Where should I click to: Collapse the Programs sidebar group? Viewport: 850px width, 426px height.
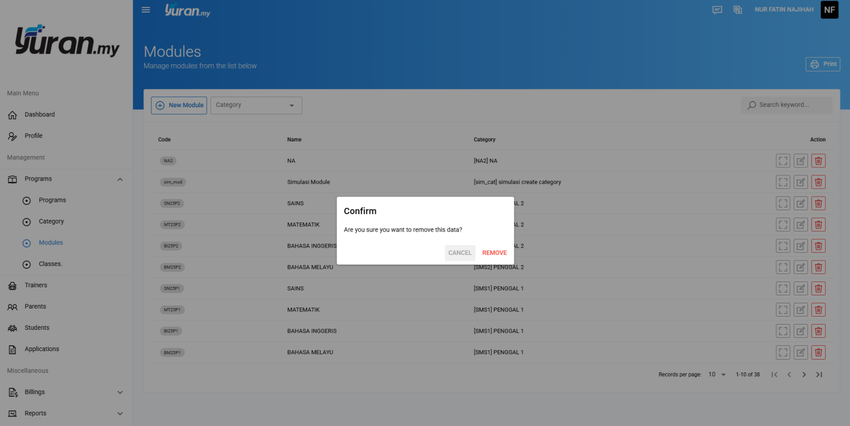66,179
